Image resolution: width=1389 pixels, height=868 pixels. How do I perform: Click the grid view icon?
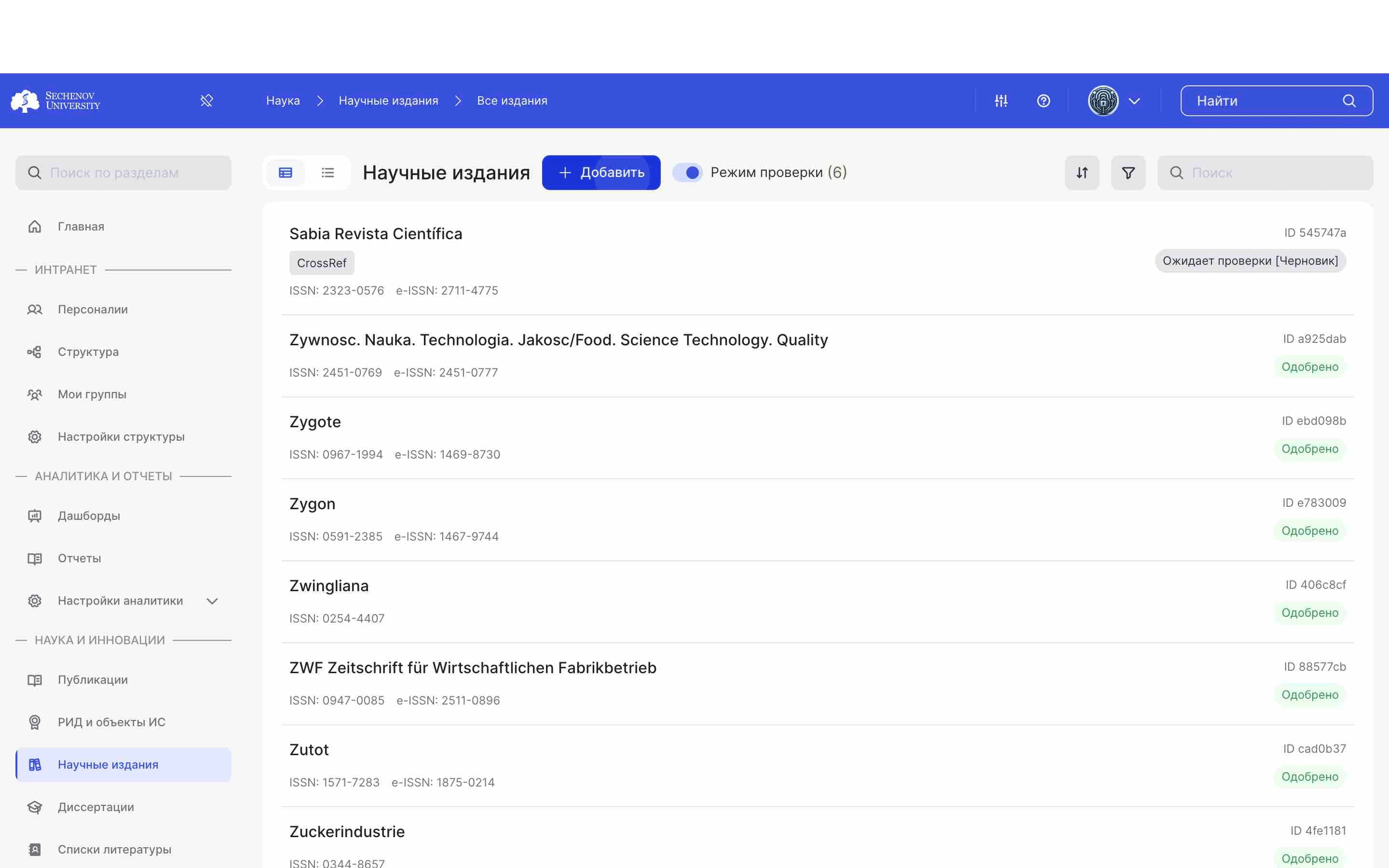(285, 172)
